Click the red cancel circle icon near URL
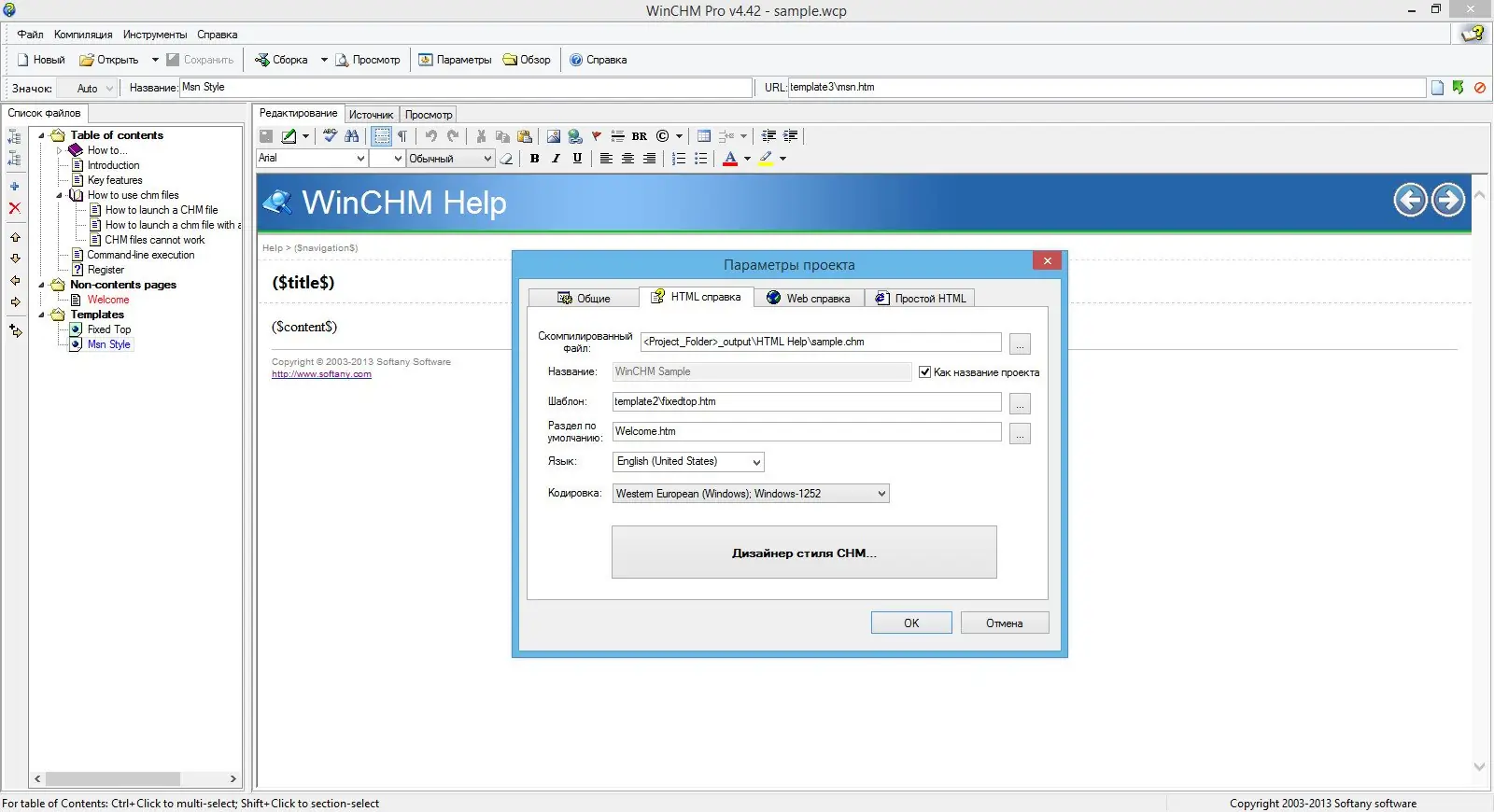The image size is (1494, 812). click(x=1480, y=88)
